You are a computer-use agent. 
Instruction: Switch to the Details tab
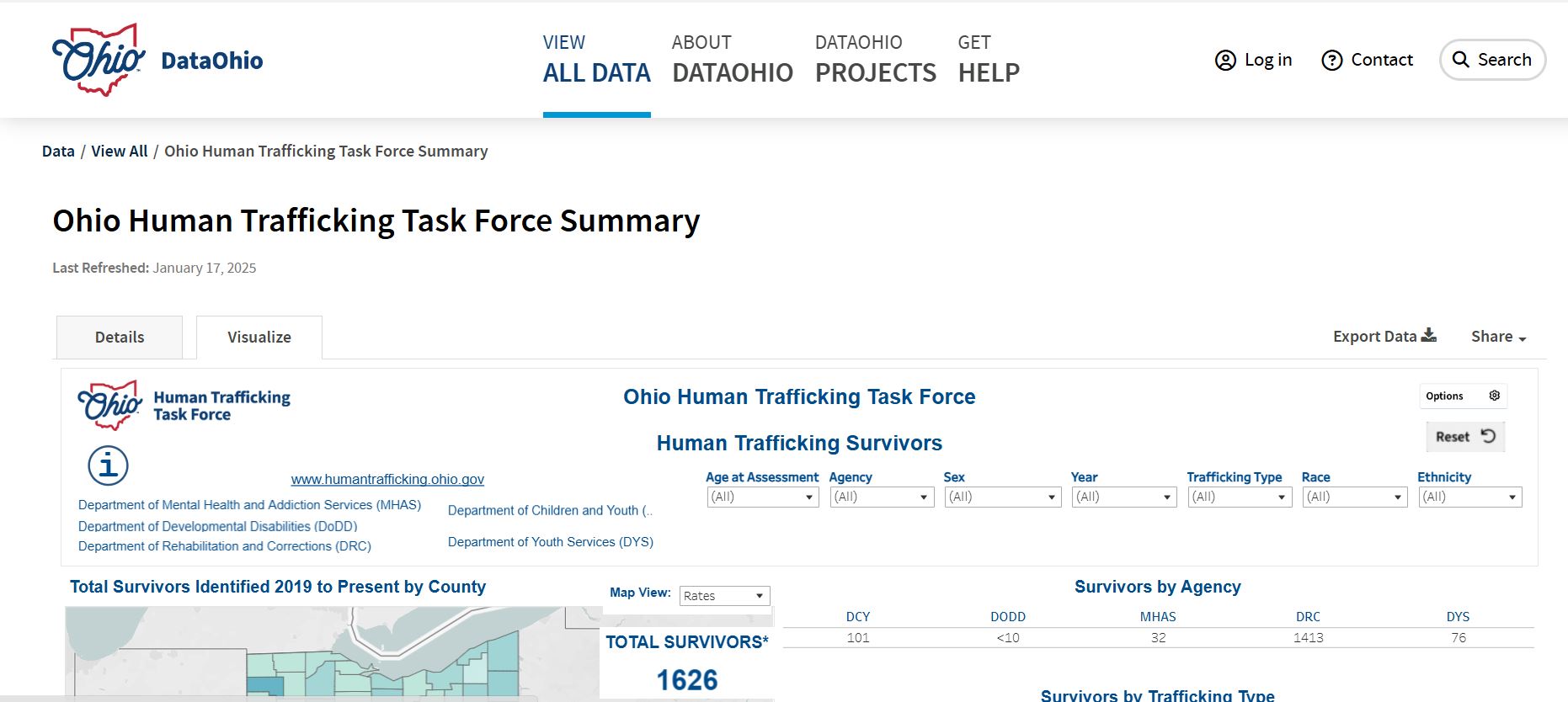[x=120, y=338]
